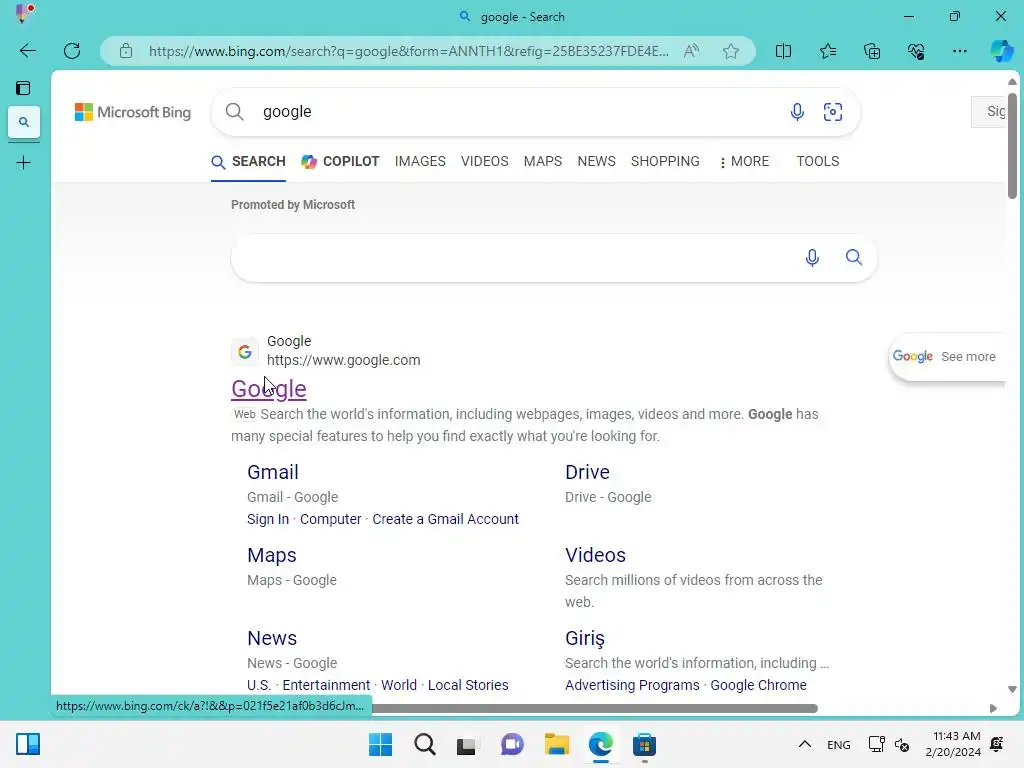Click the Google favicon beside result
The image size is (1024, 768).
(245, 352)
